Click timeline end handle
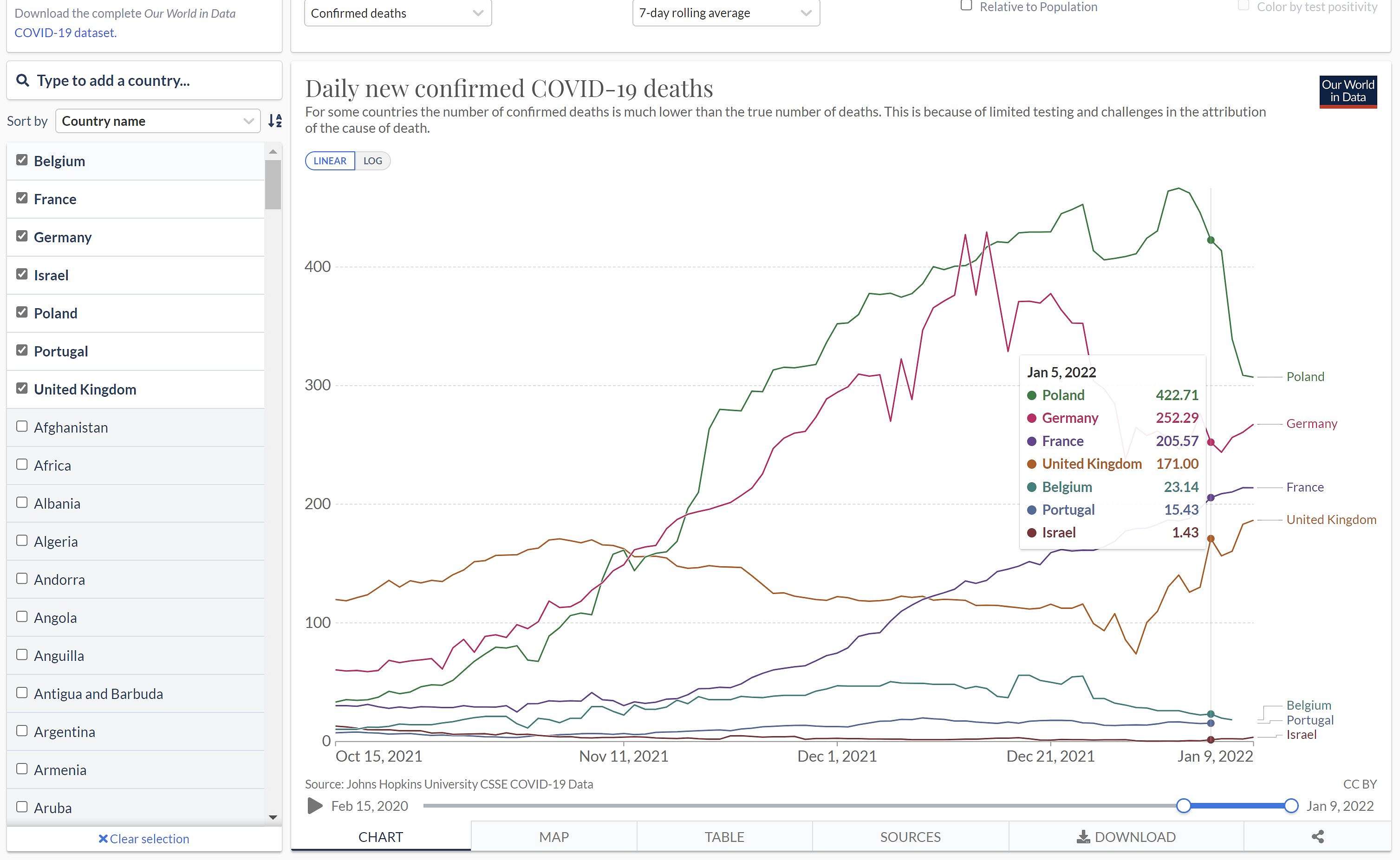The width and height of the screenshot is (1400, 860). pos(1291,805)
